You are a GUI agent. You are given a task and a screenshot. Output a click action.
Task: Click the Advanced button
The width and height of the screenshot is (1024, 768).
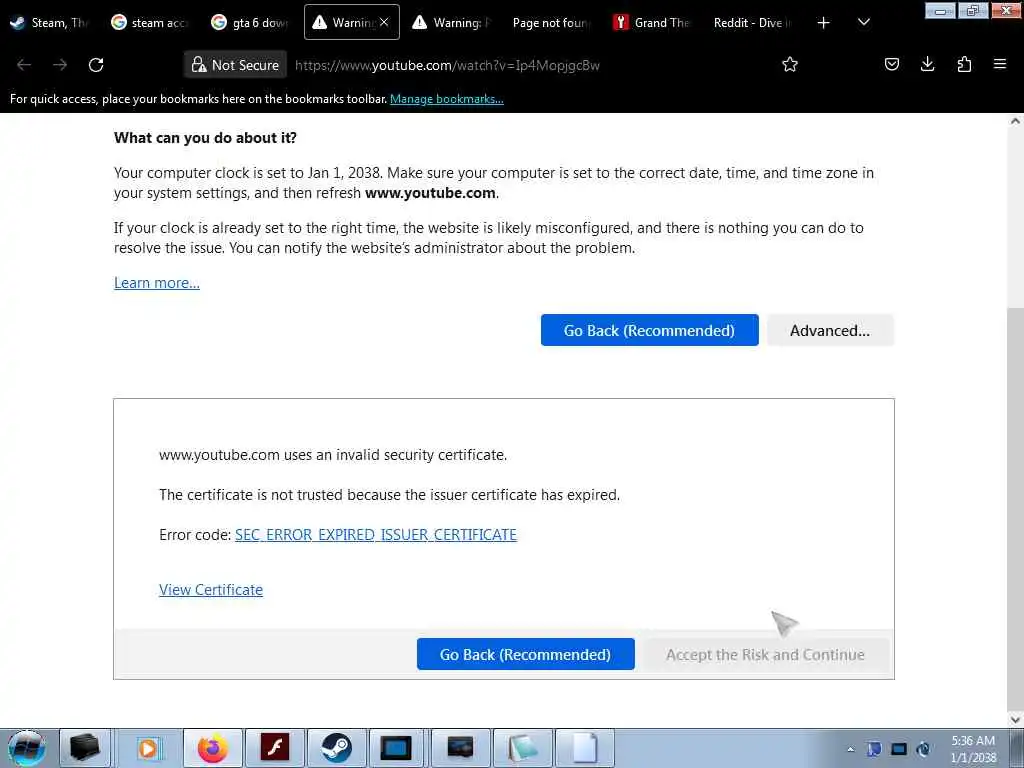click(x=830, y=330)
